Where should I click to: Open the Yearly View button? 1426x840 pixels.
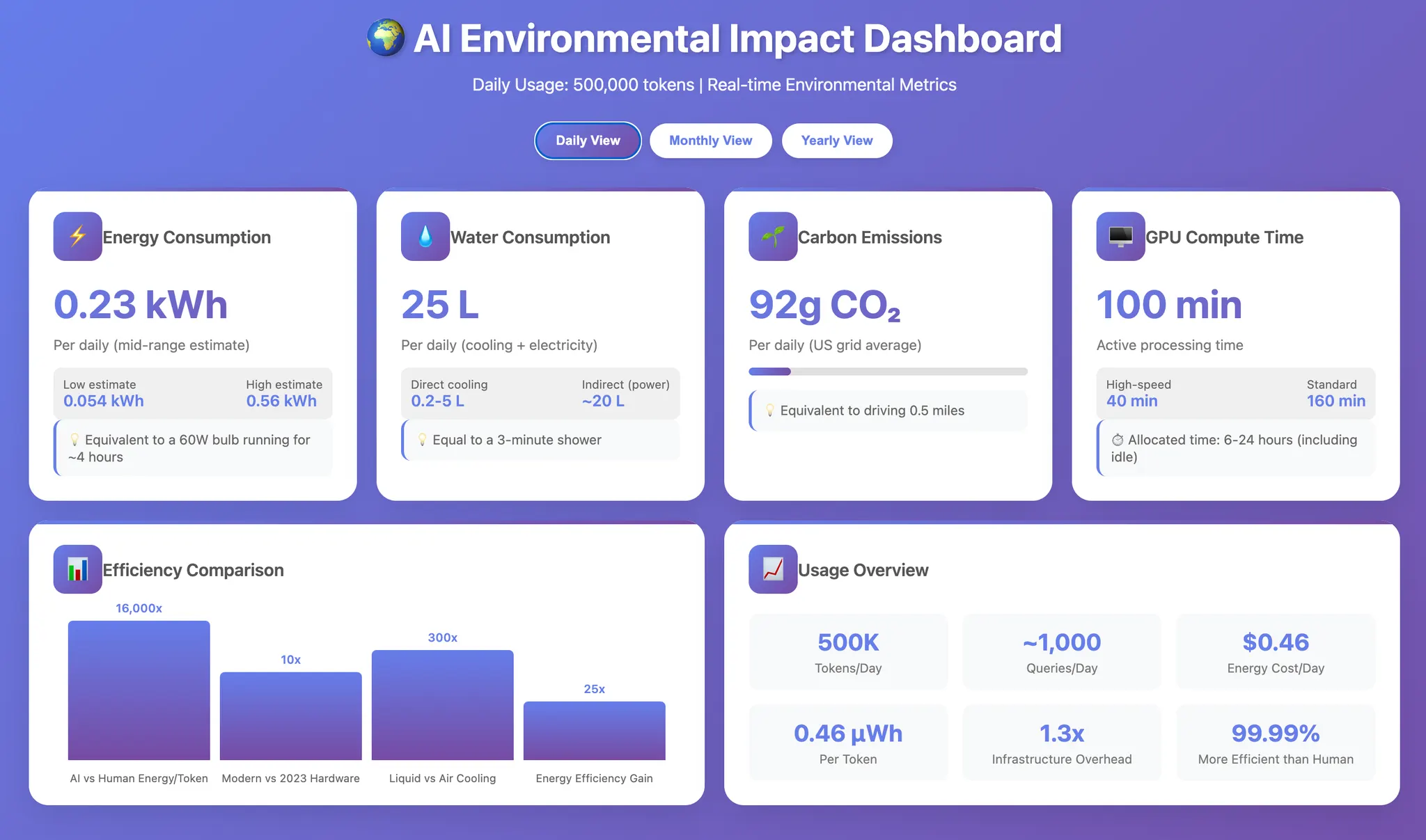point(837,141)
